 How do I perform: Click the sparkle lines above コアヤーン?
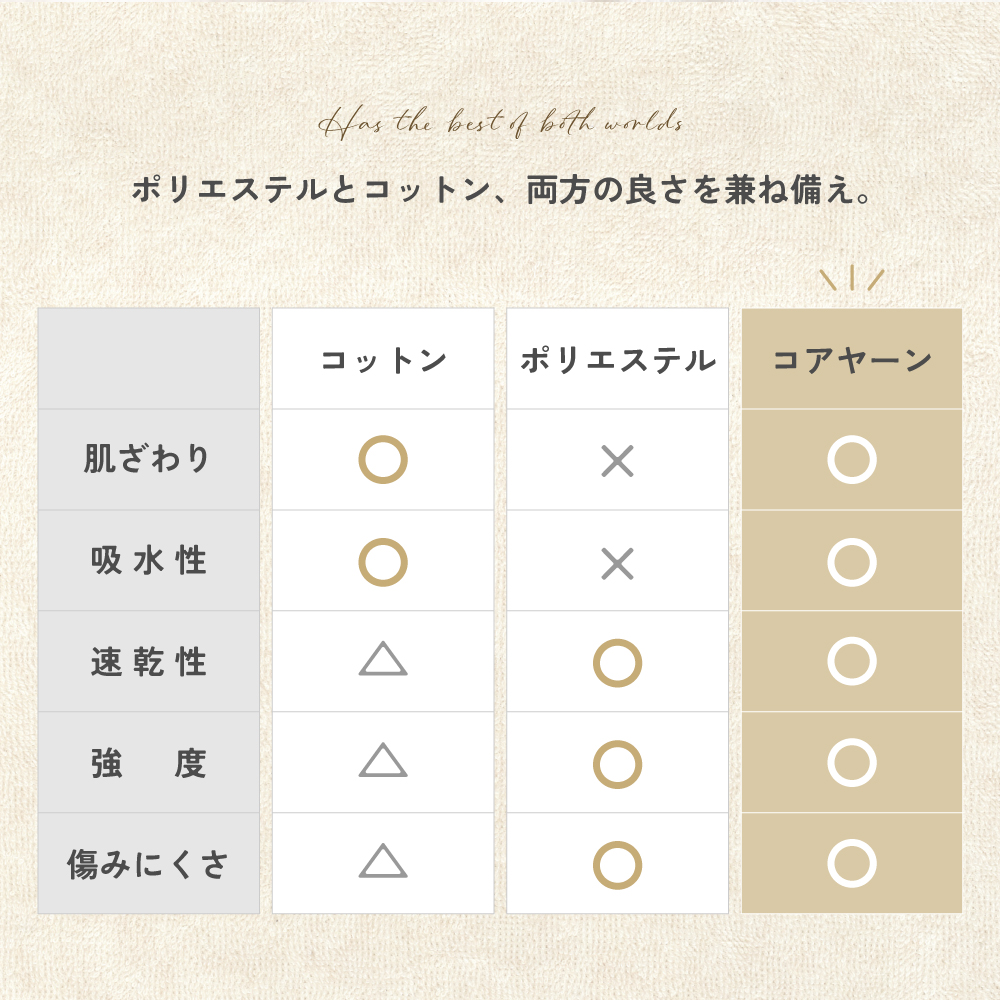(851, 278)
